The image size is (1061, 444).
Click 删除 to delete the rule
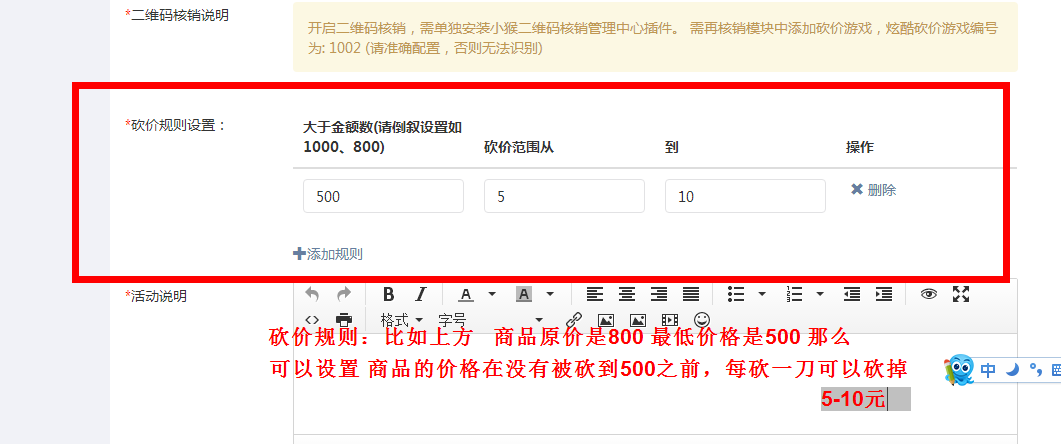(x=873, y=190)
